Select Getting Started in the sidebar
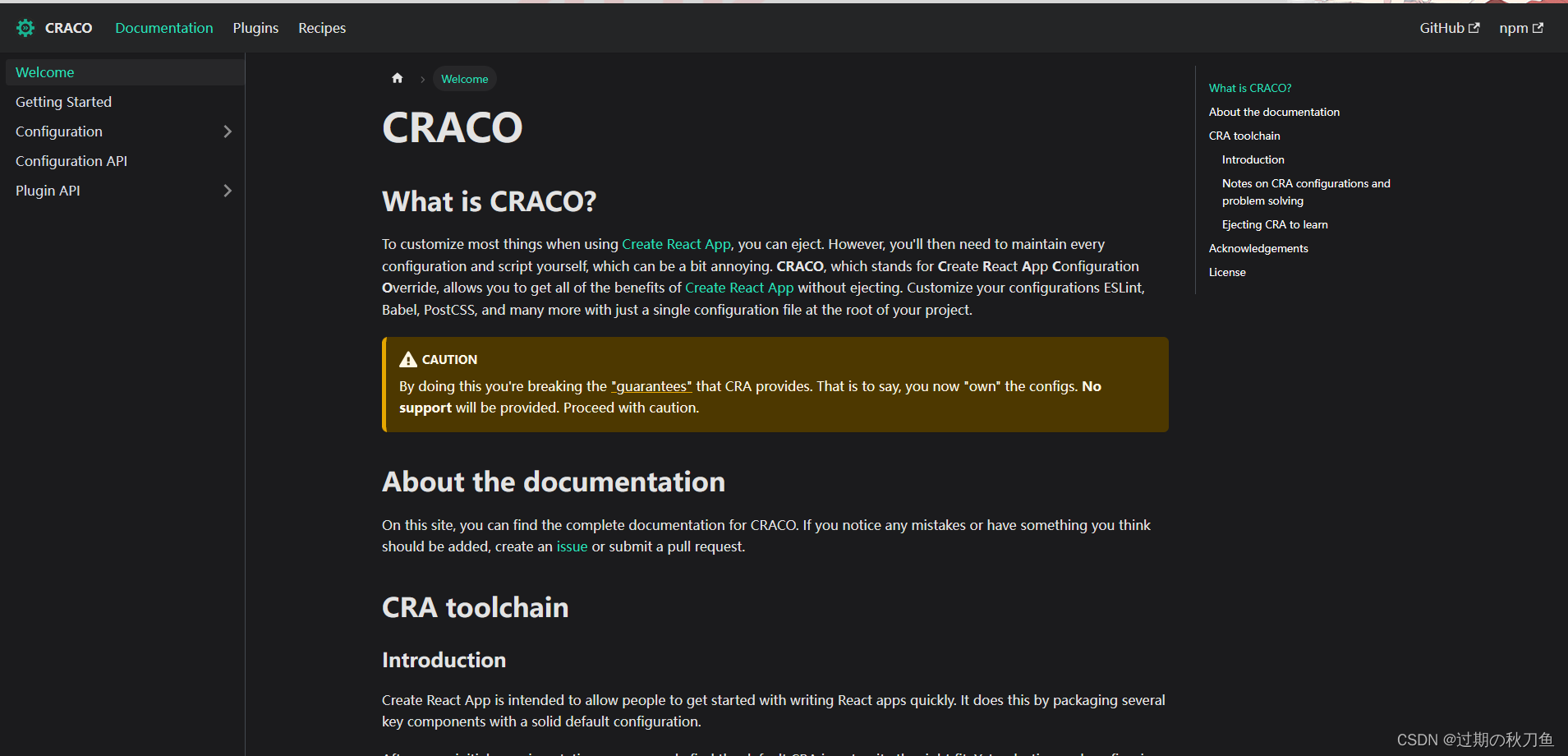 click(63, 101)
